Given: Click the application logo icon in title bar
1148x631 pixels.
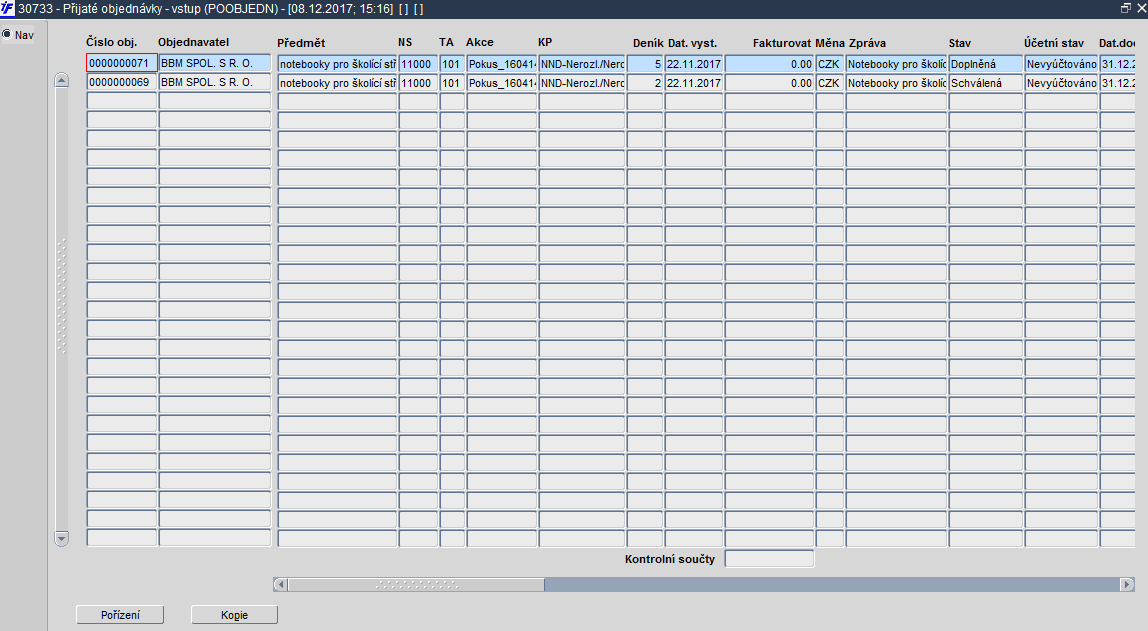Looking at the screenshot, I should pyautogui.click(x=7, y=9).
